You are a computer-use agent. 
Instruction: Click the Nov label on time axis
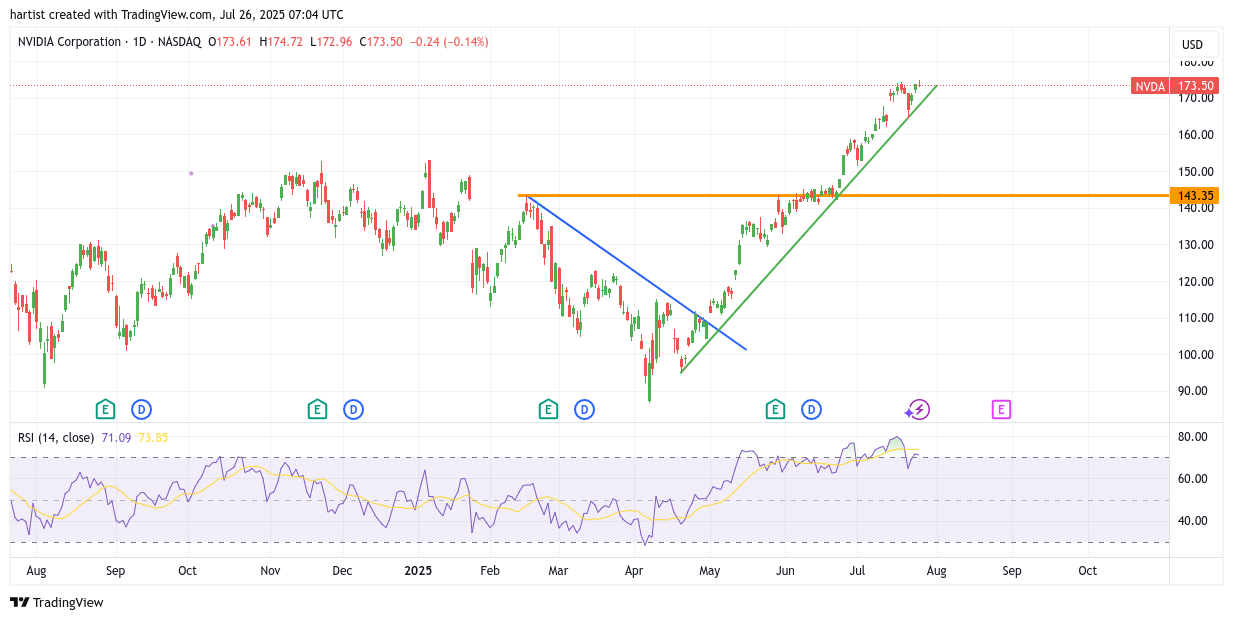click(x=270, y=571)
